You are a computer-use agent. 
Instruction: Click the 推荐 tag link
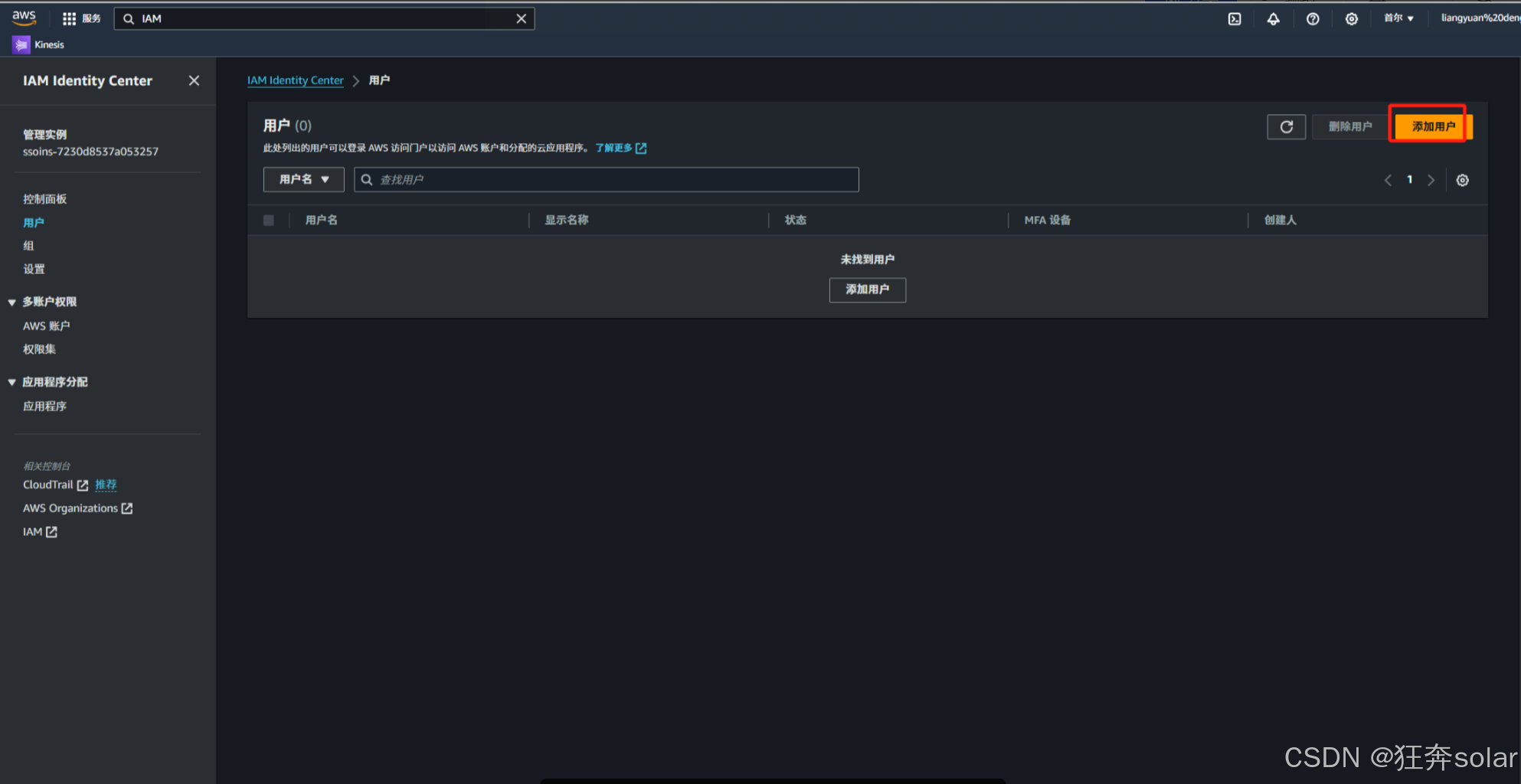point(106,485)
